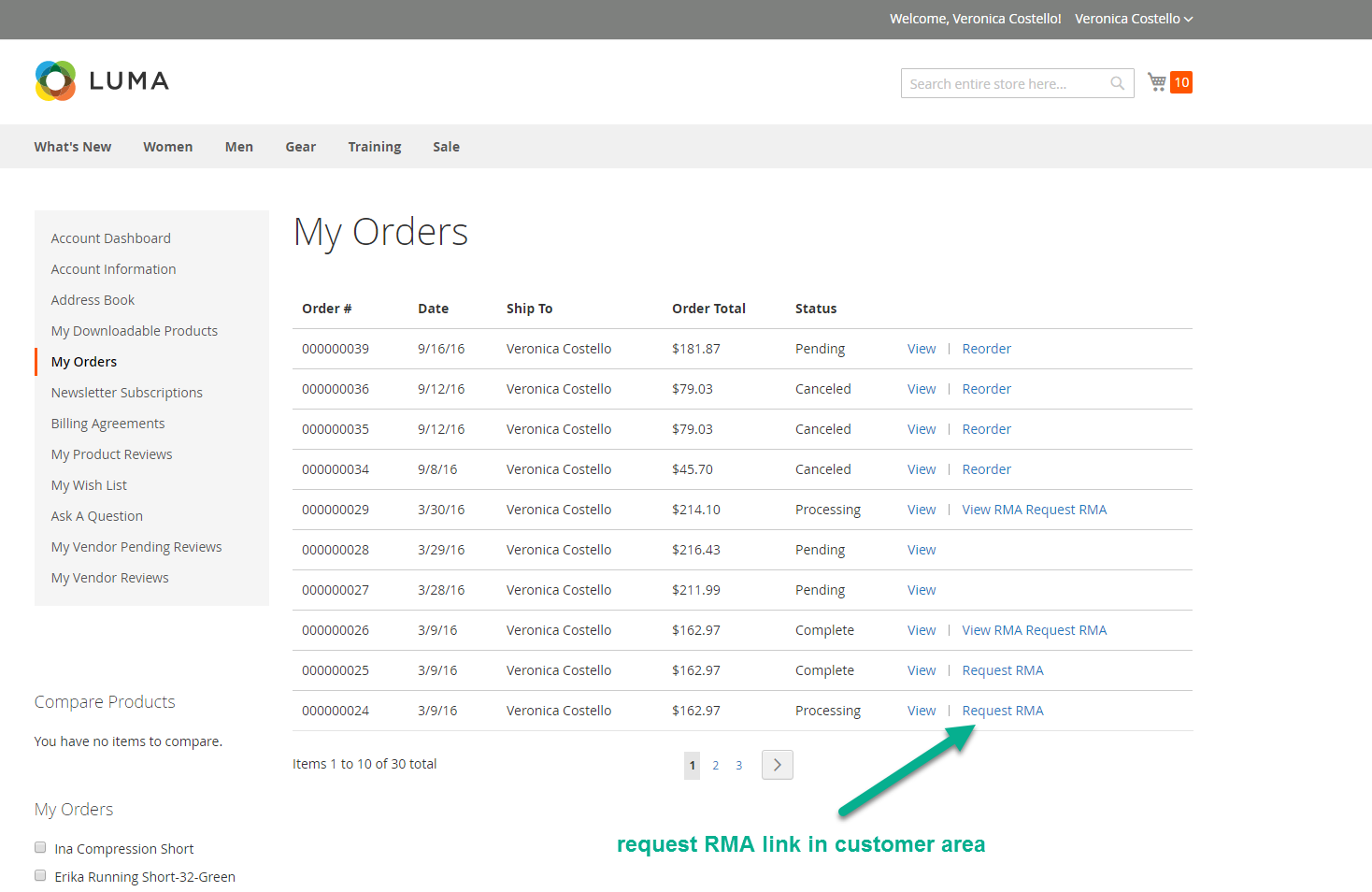This screenshot has width=1372, height=892.
Task: View order 000000026
Action: (x=922, y=630)
